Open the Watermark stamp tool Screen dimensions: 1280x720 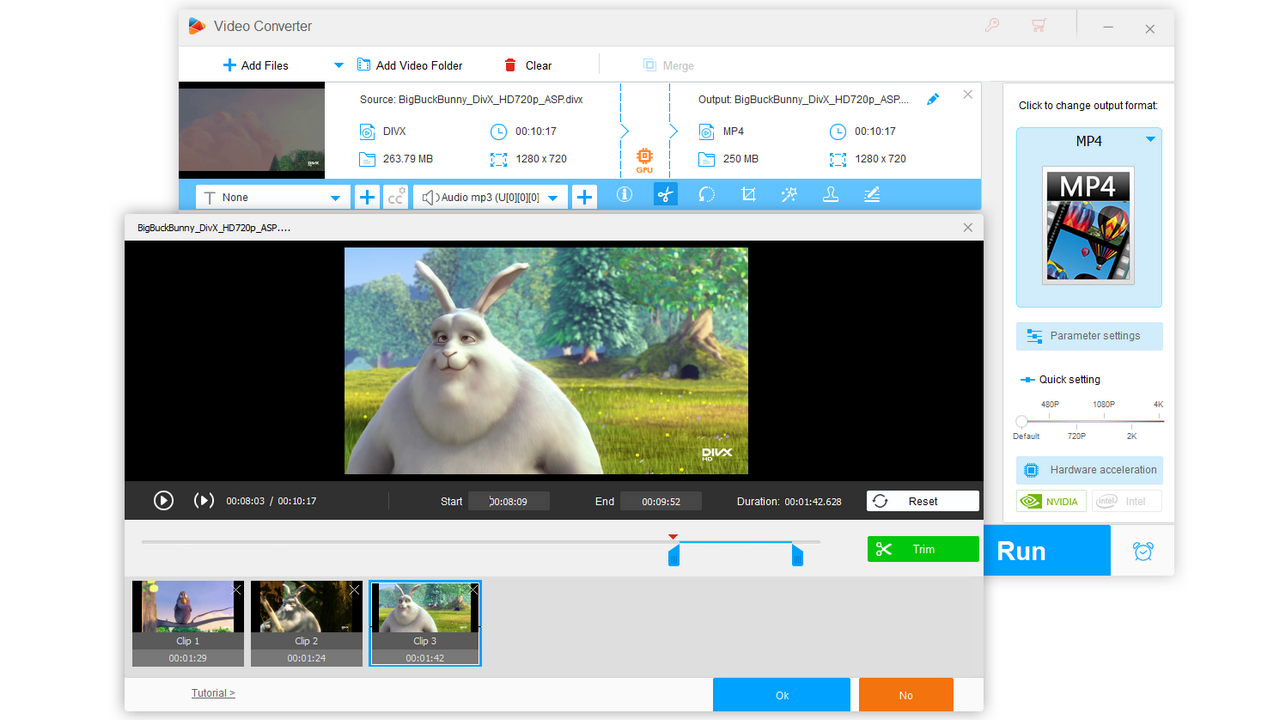click(x=830, y=196)
